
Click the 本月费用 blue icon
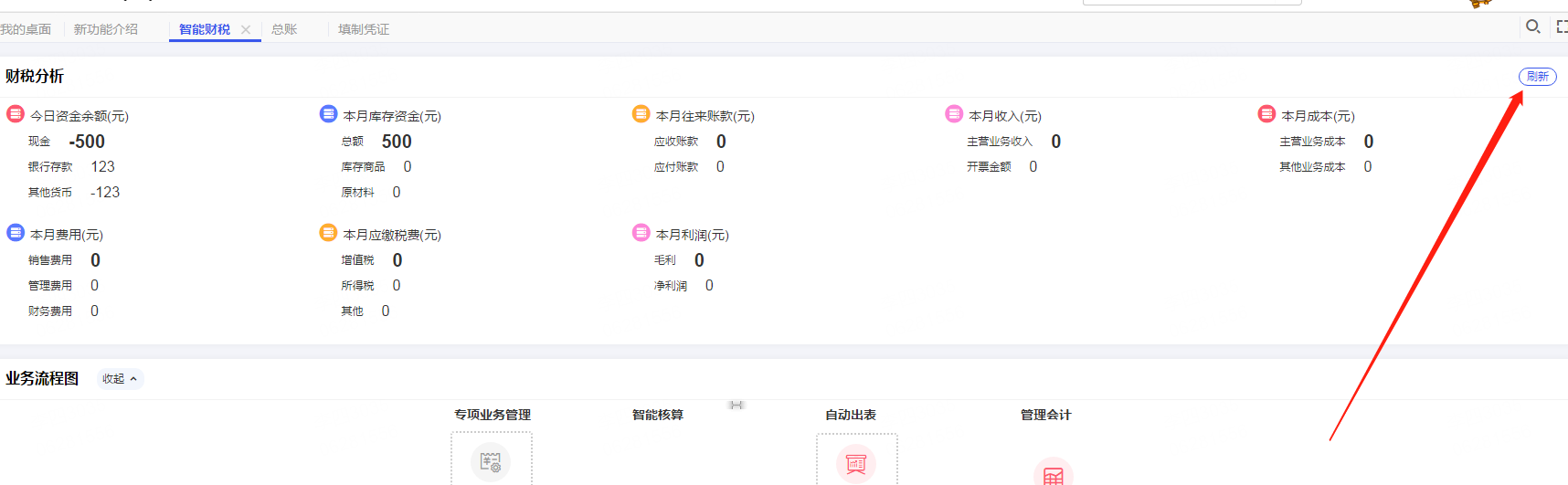coord(16,233)
